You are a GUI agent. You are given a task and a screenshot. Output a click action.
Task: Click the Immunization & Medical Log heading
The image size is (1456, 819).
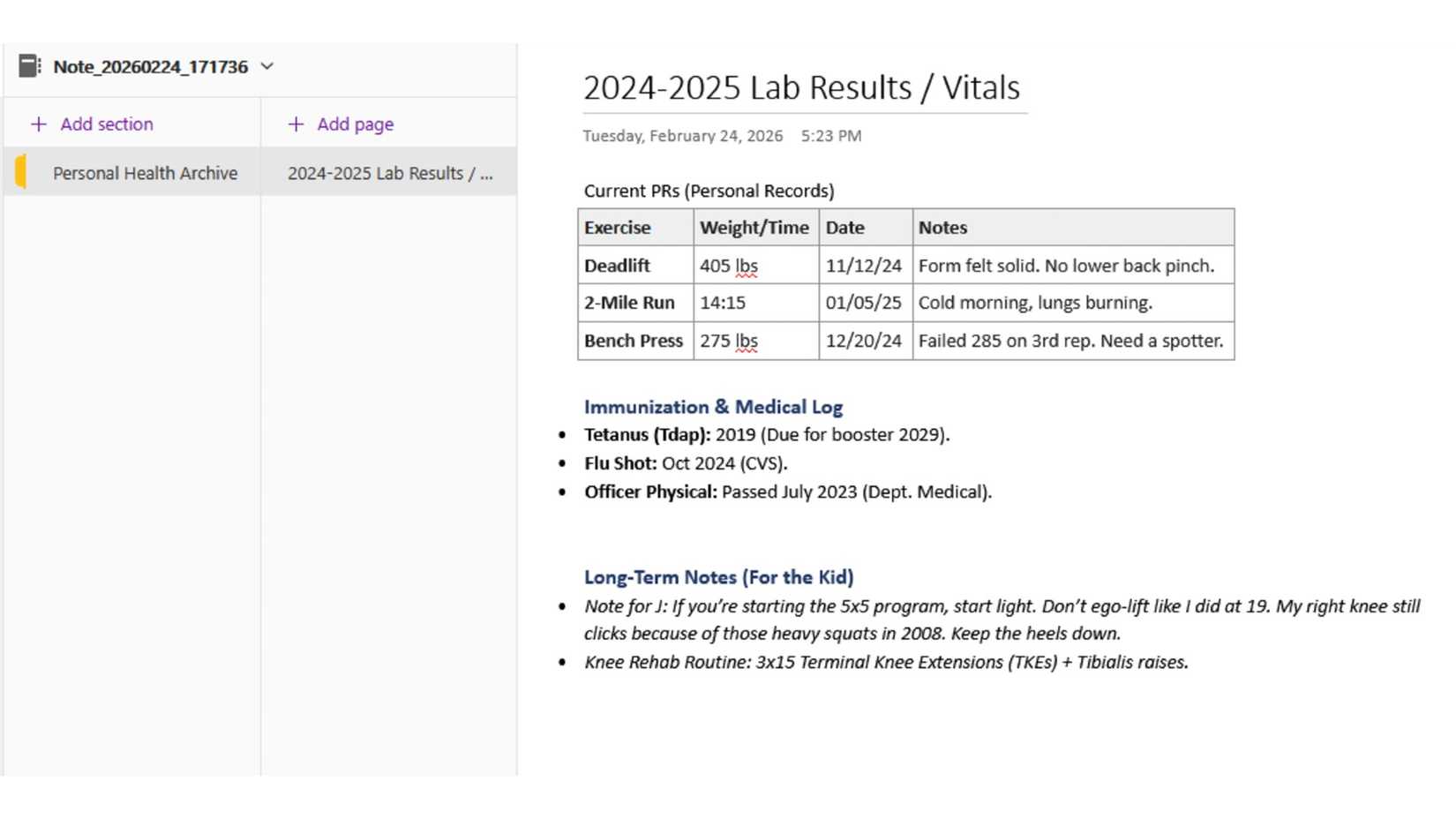[x=713, y=407]
